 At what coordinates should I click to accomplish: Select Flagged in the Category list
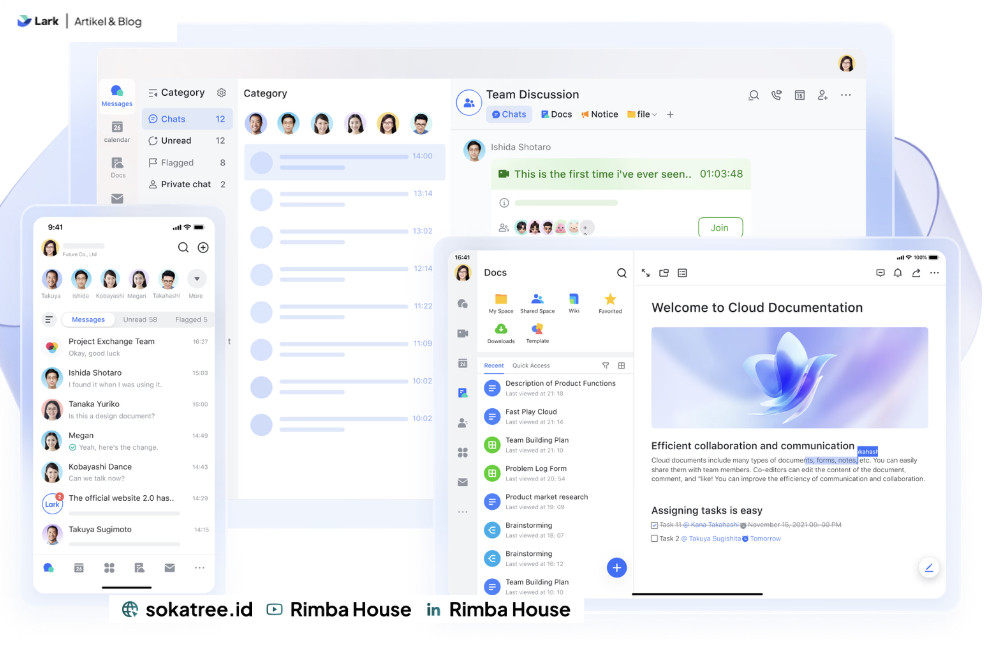point(187,163)
